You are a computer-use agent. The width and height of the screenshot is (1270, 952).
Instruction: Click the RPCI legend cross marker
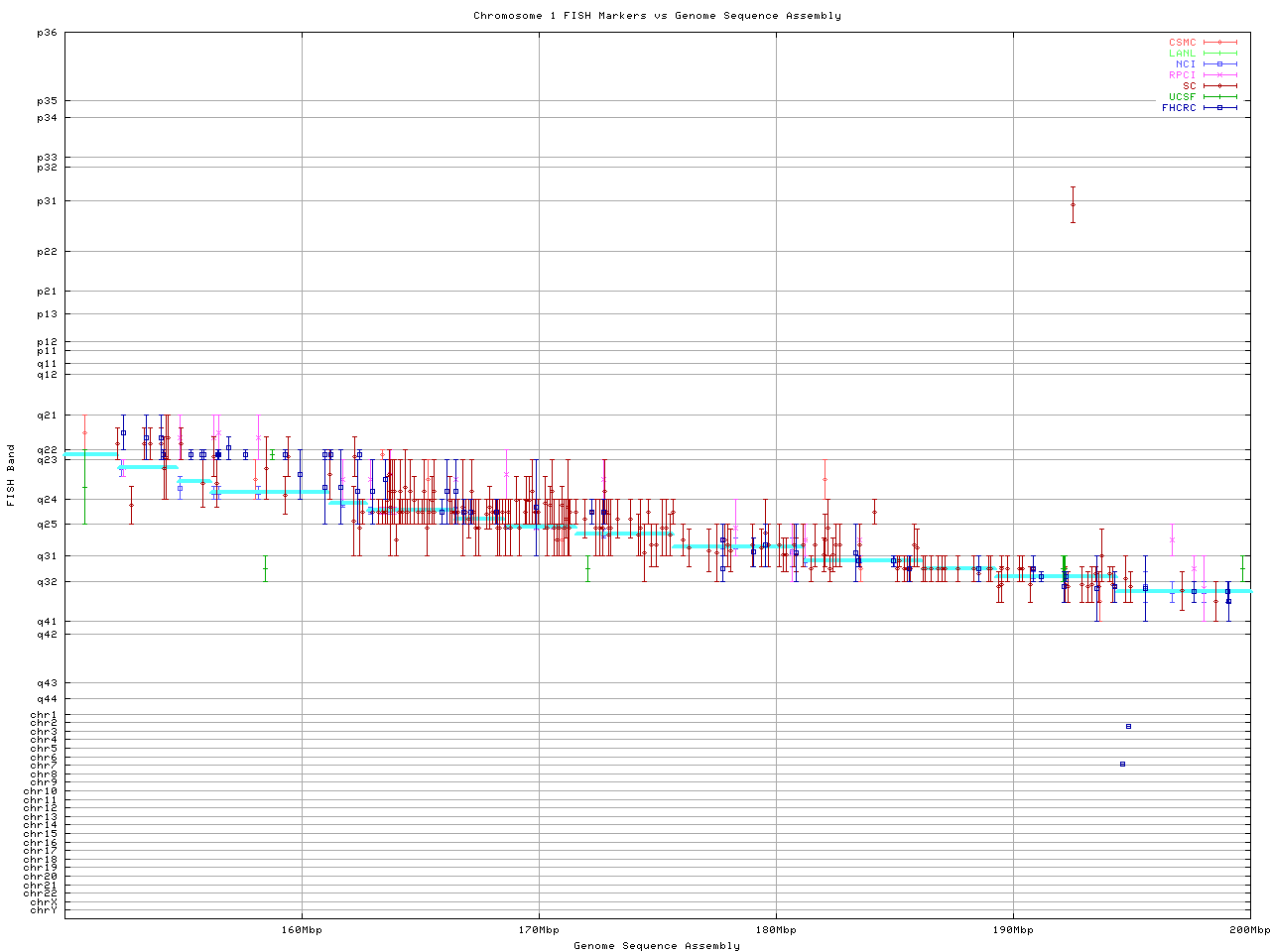(1219, 75)
